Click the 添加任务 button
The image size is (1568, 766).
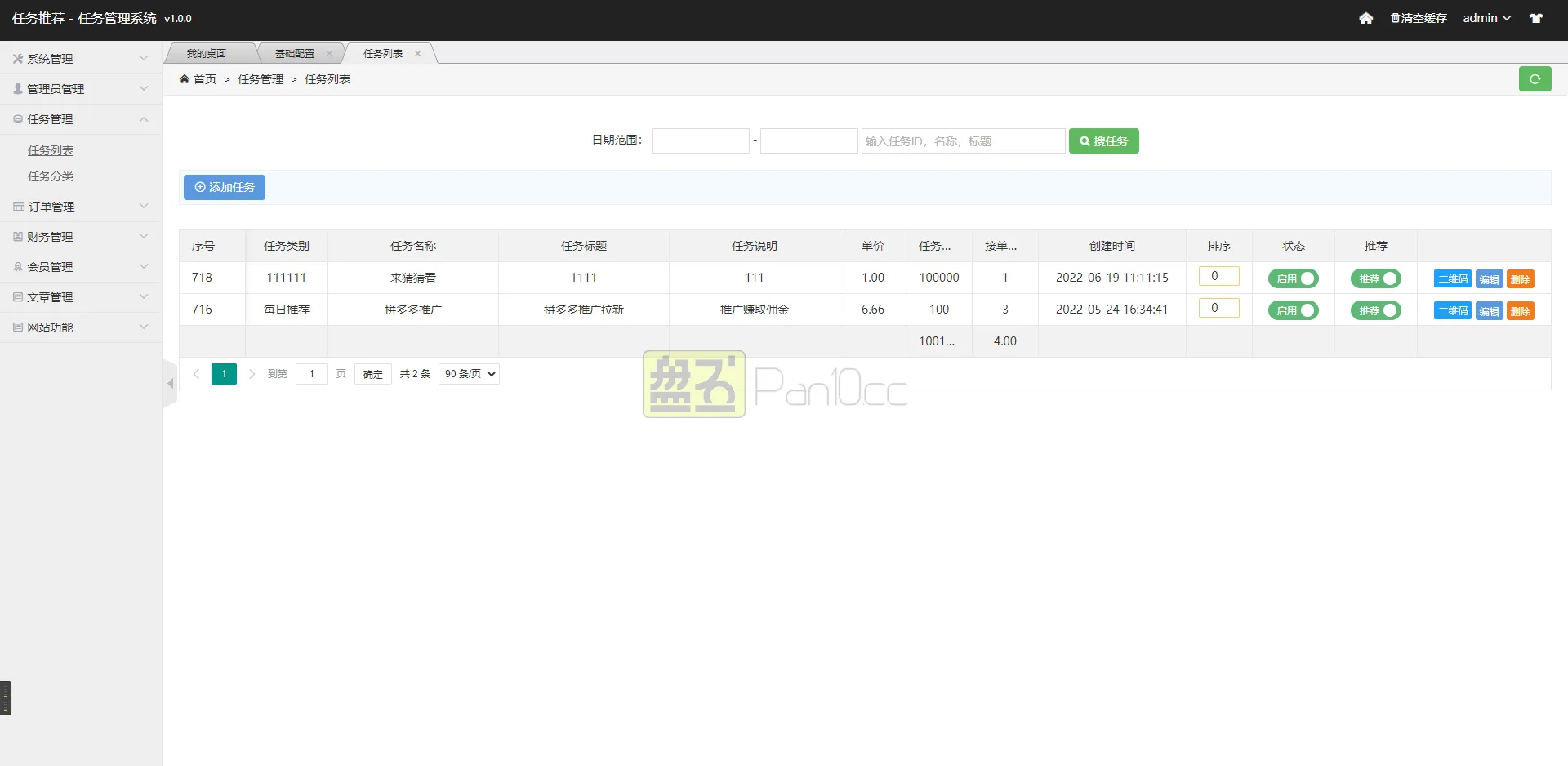224,187
